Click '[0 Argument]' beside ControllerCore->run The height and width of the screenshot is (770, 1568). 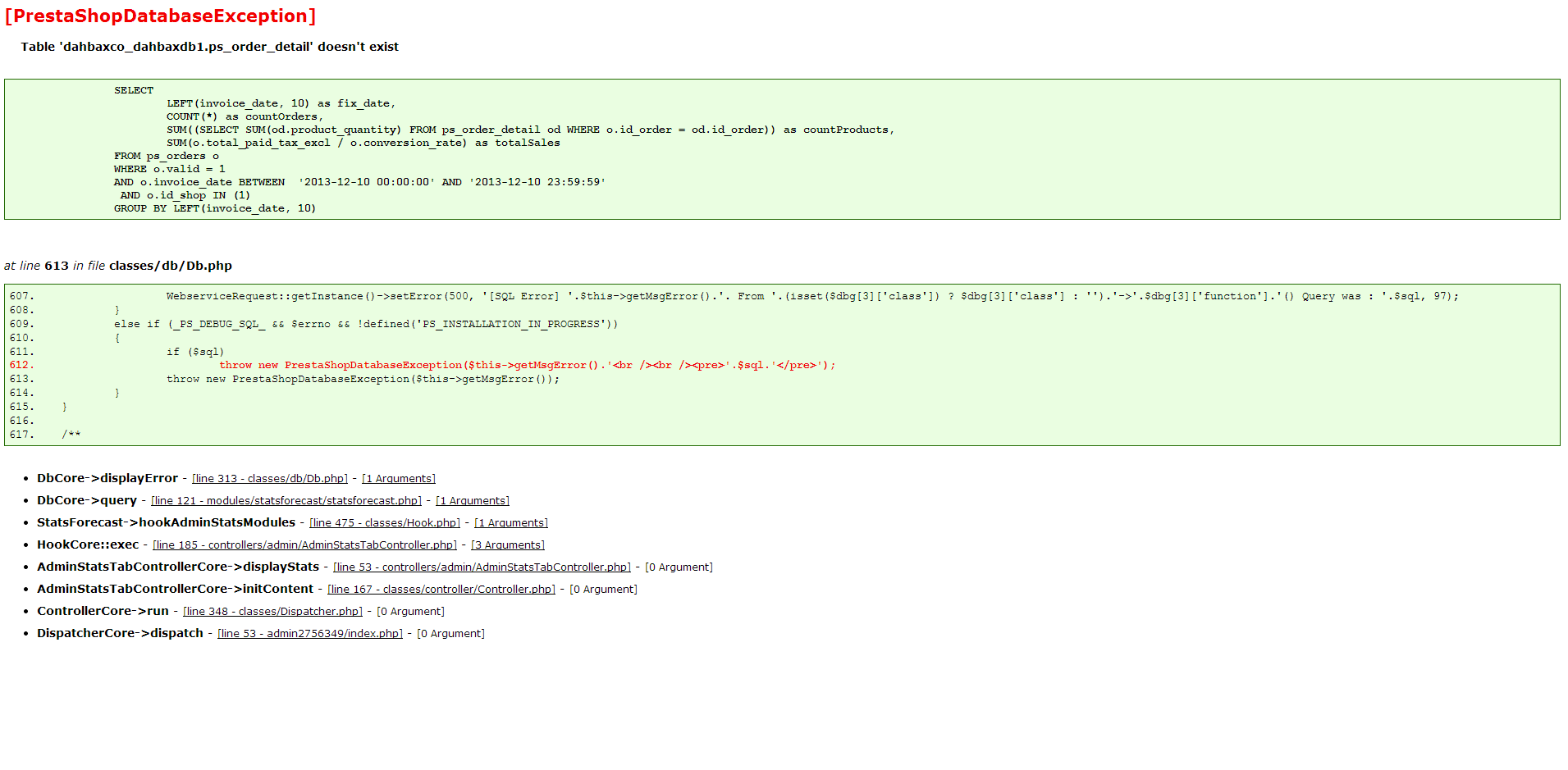pyautogui.click(x=410, y=612)
